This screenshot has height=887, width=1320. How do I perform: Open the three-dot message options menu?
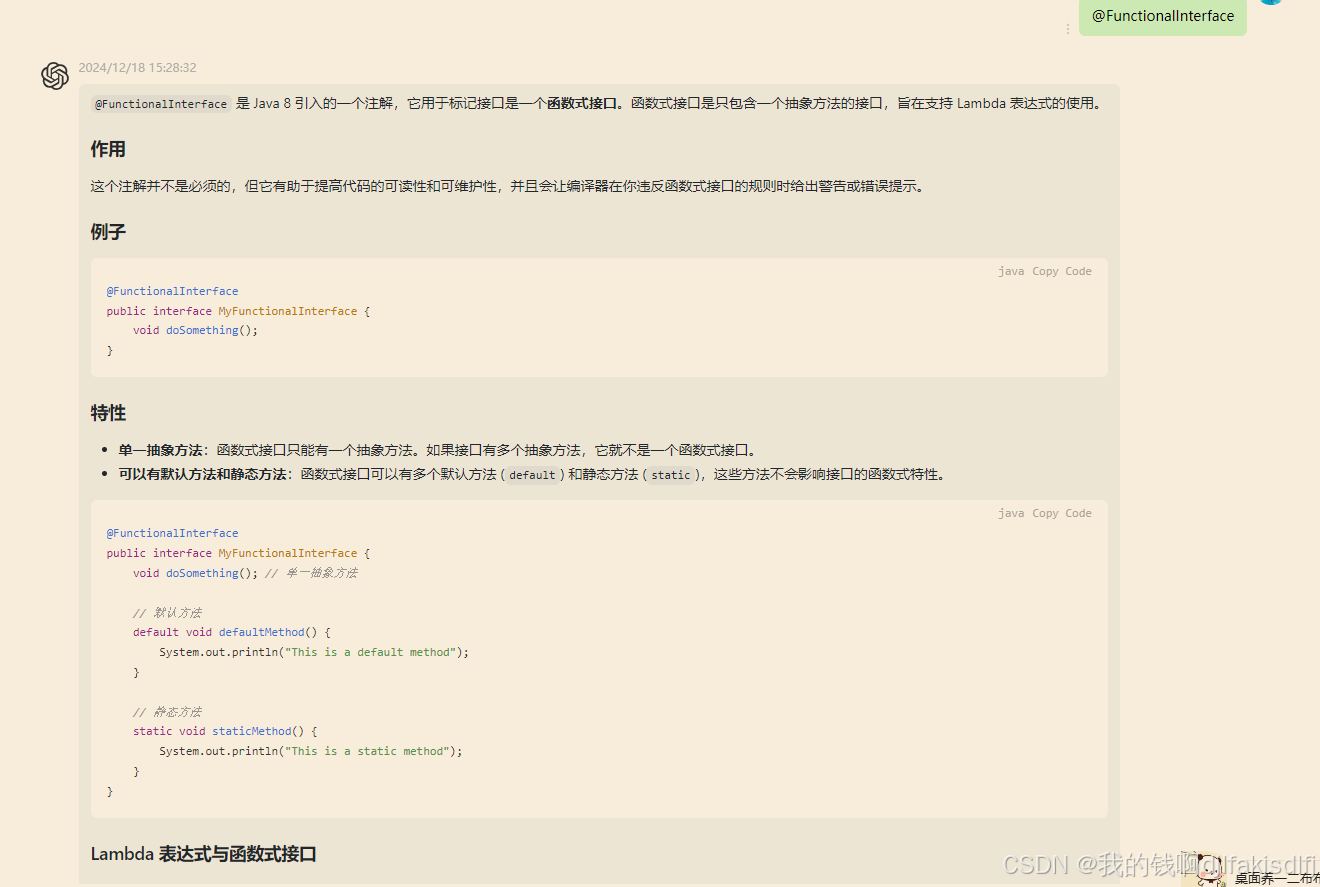click(x=1068, y=30)
